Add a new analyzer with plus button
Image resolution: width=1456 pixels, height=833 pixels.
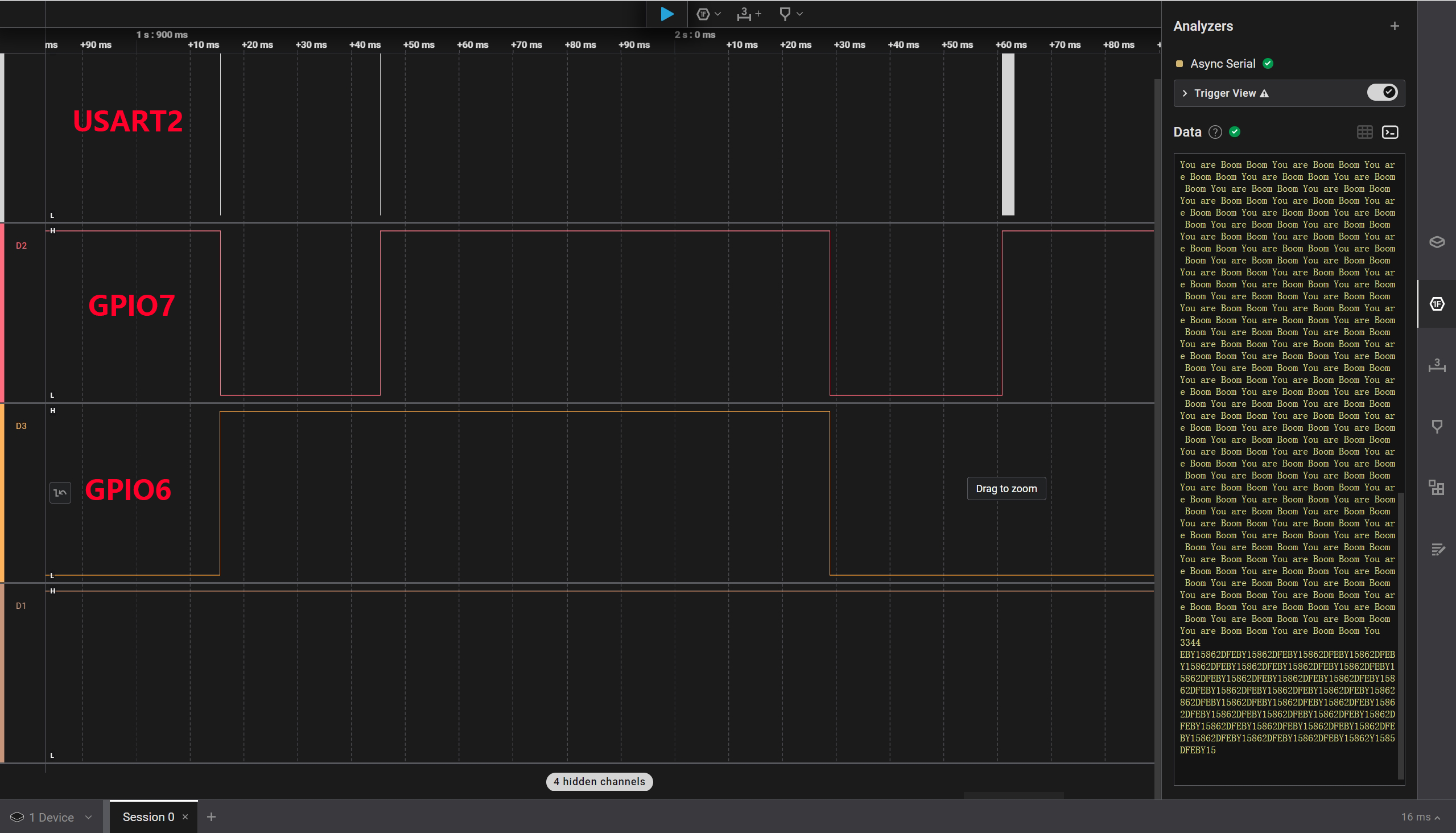click(1394, 26)
